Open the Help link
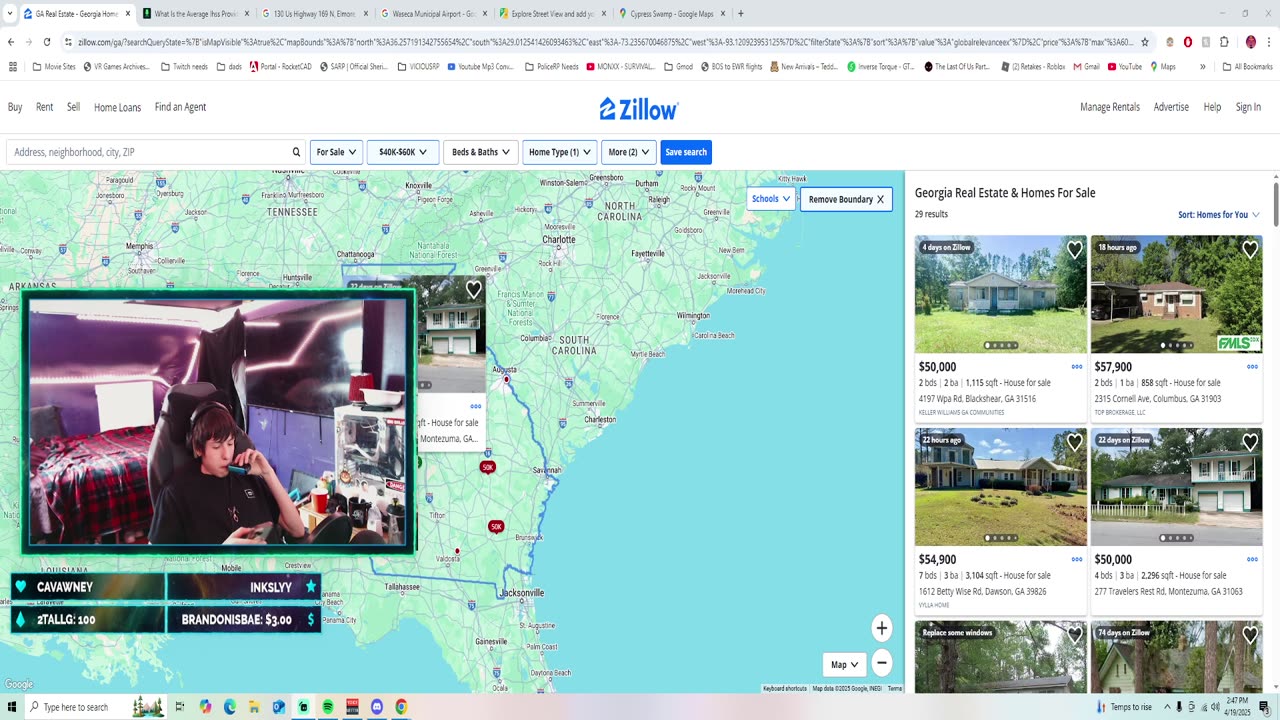The height and width of the screenshot is (720, 1280). coord(1212,107)
